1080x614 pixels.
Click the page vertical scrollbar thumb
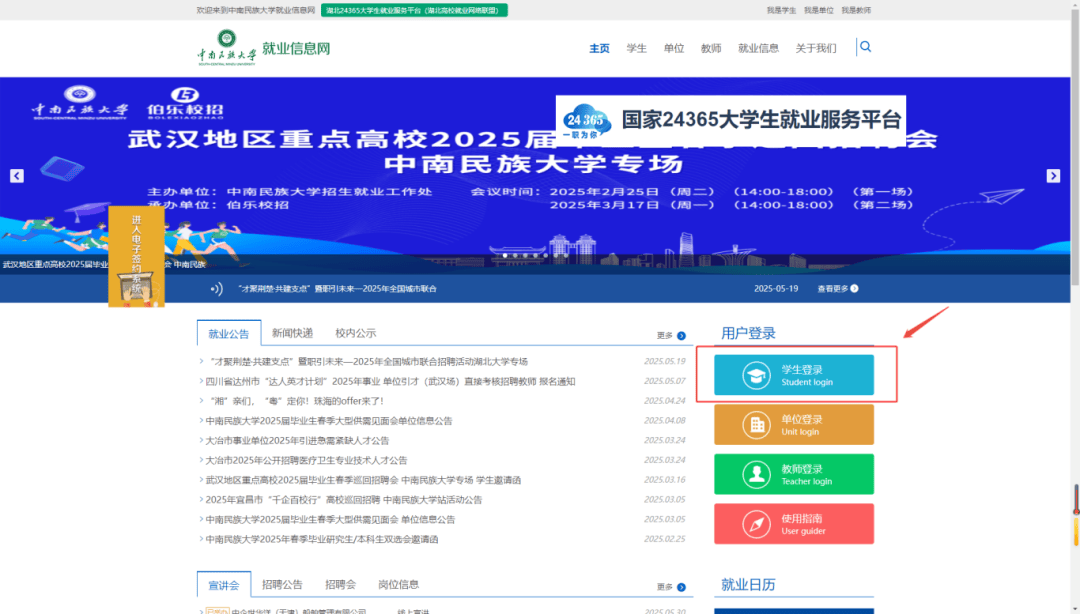pos(1075,148)
